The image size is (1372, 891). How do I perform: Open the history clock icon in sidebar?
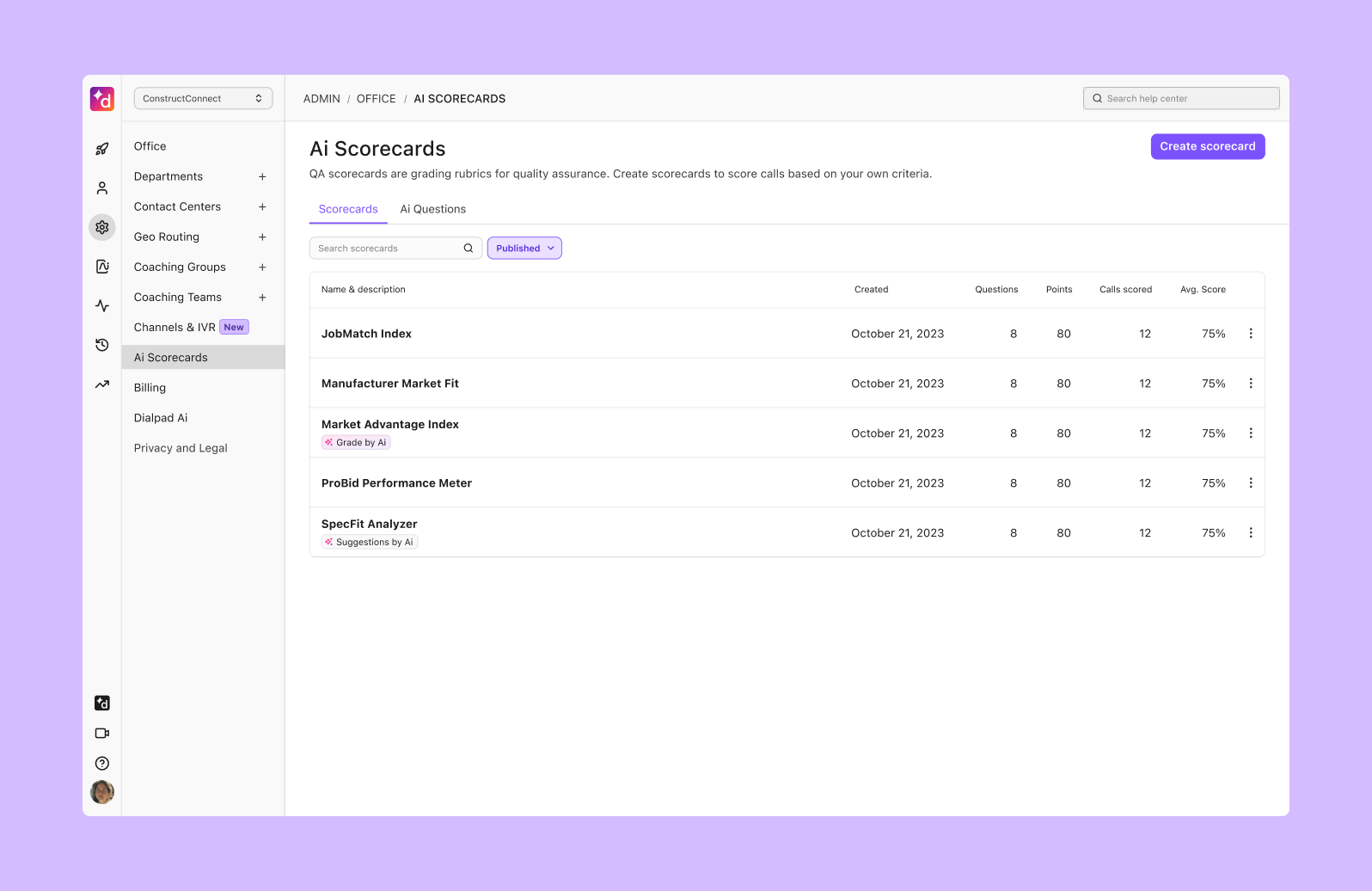coord(102,345)
